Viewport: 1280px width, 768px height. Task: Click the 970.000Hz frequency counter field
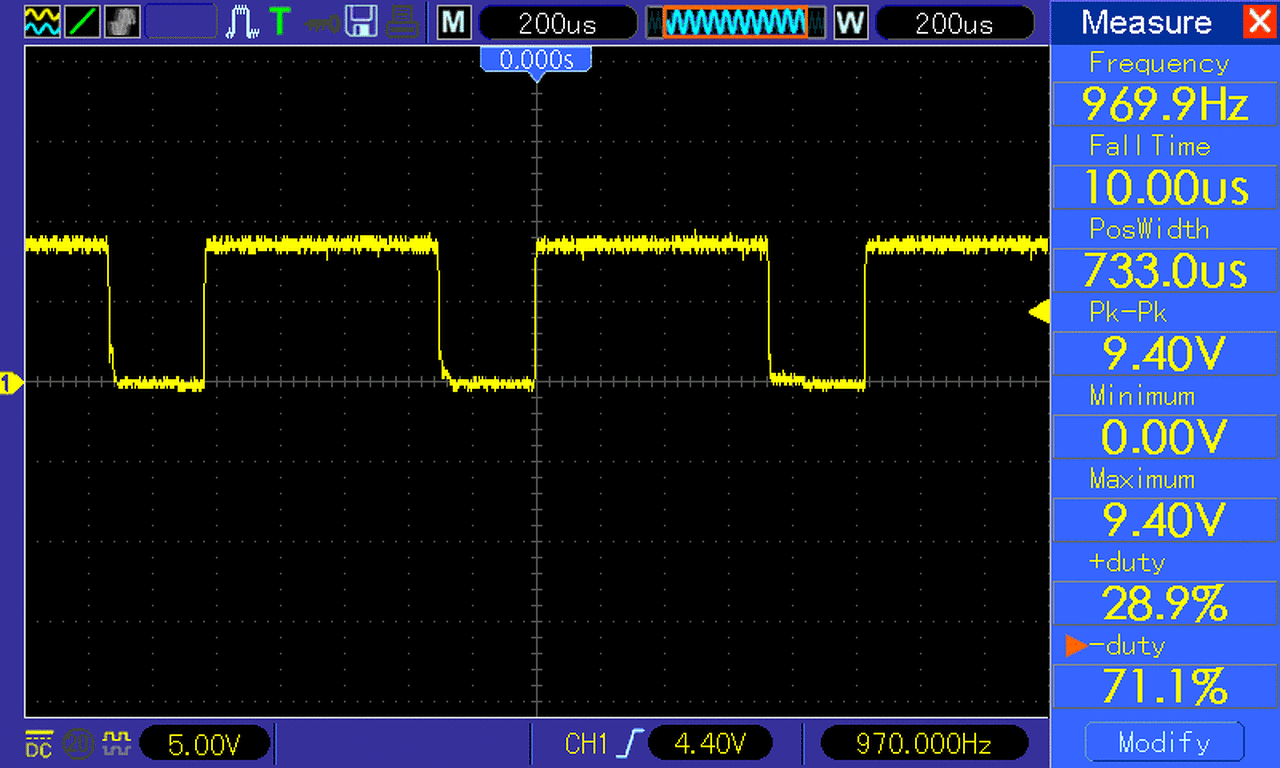pyautogui.click(x=924, y=743)
